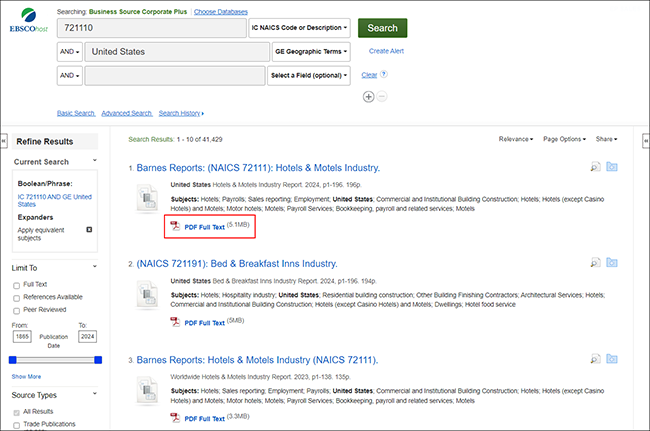Open search help question mark icon

coord(384,74)
